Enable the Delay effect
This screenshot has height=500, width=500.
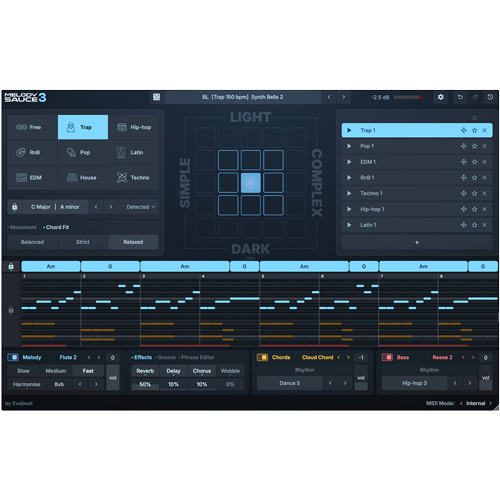(173, 371)
